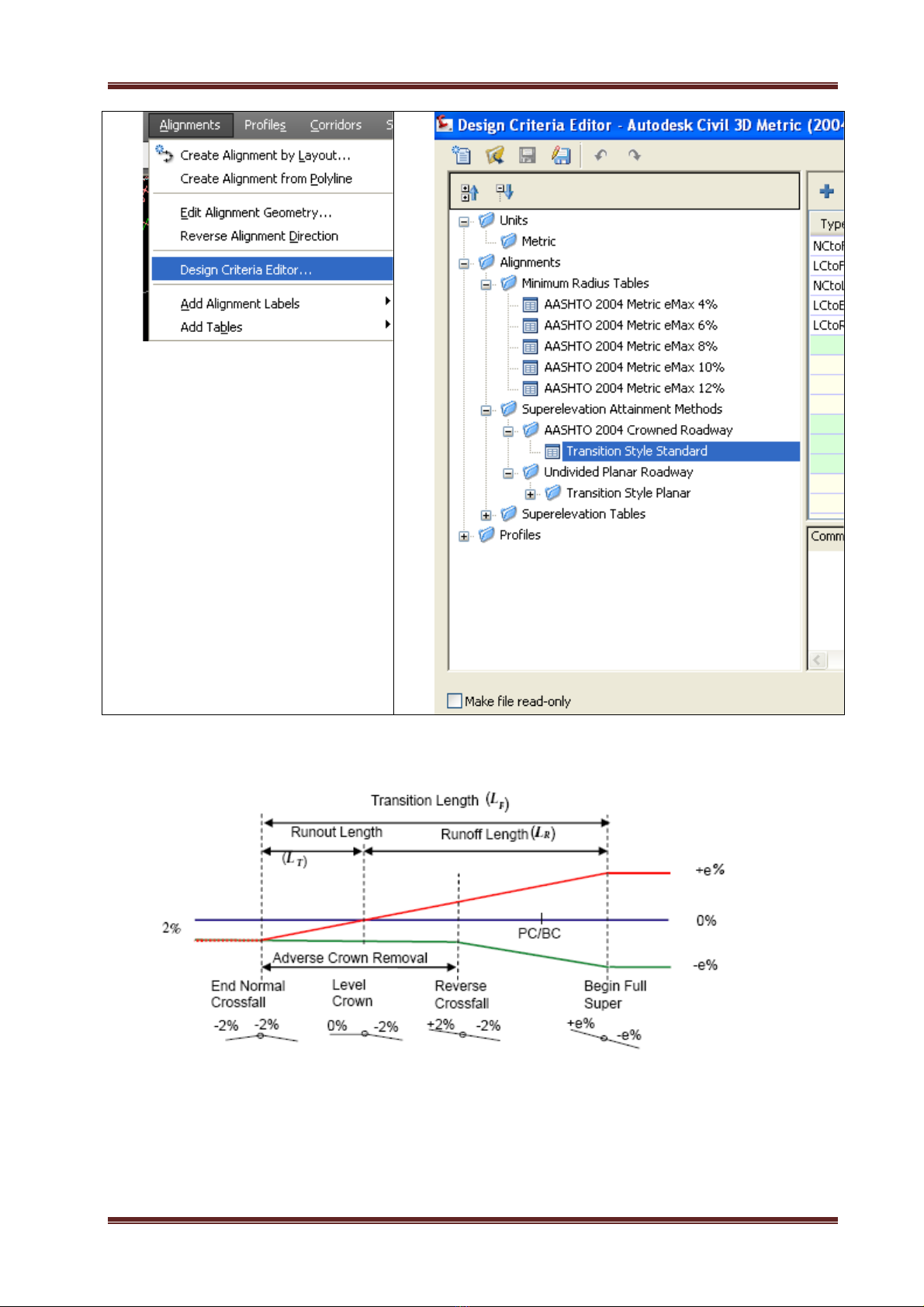Click the folder icon beside Superelevation Attainment Methods
This screenshot has width=924, height=1307.
(509, 409)
